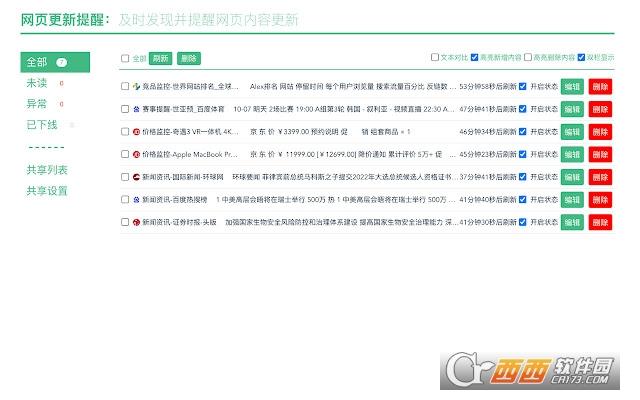Tick the 全部 select-all checkbox
The height and width of the screenshot is (400, 640).
(125, 58)
